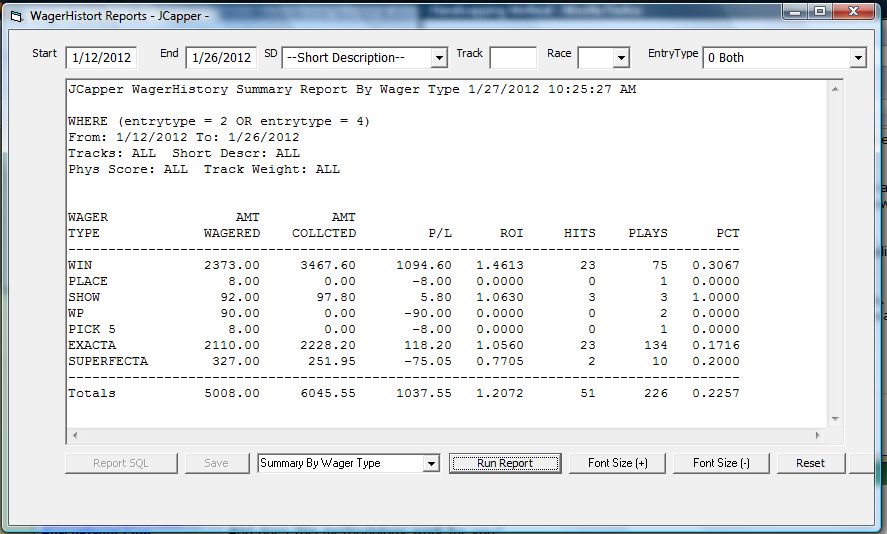887x534 pixels.
Task: Click the total ROI 1.2072
Action: tap(500, 393)
